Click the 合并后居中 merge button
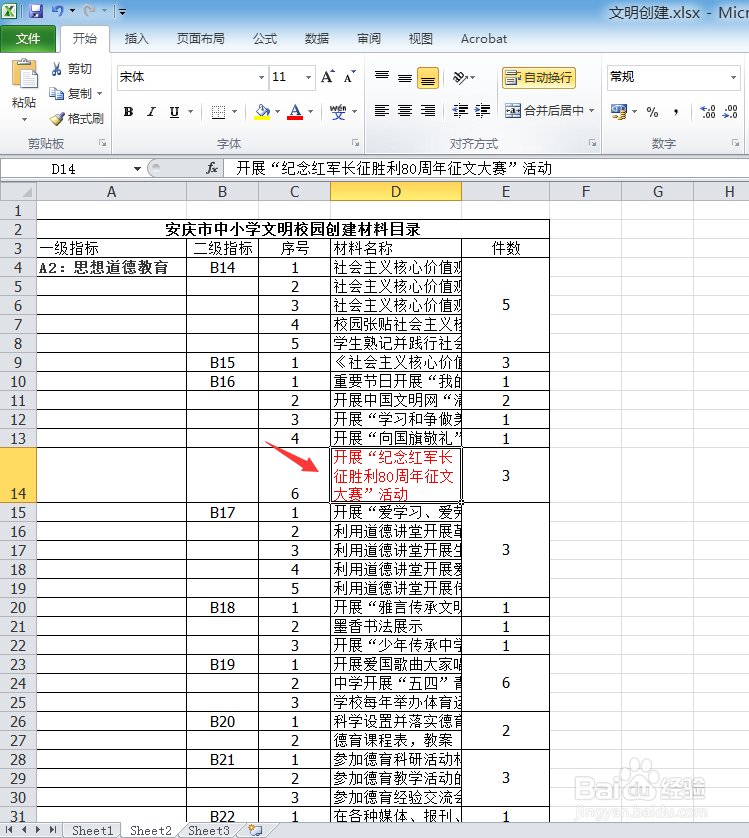Image resolution: width=749 pixels, height=838 pixels. point(544,111)
